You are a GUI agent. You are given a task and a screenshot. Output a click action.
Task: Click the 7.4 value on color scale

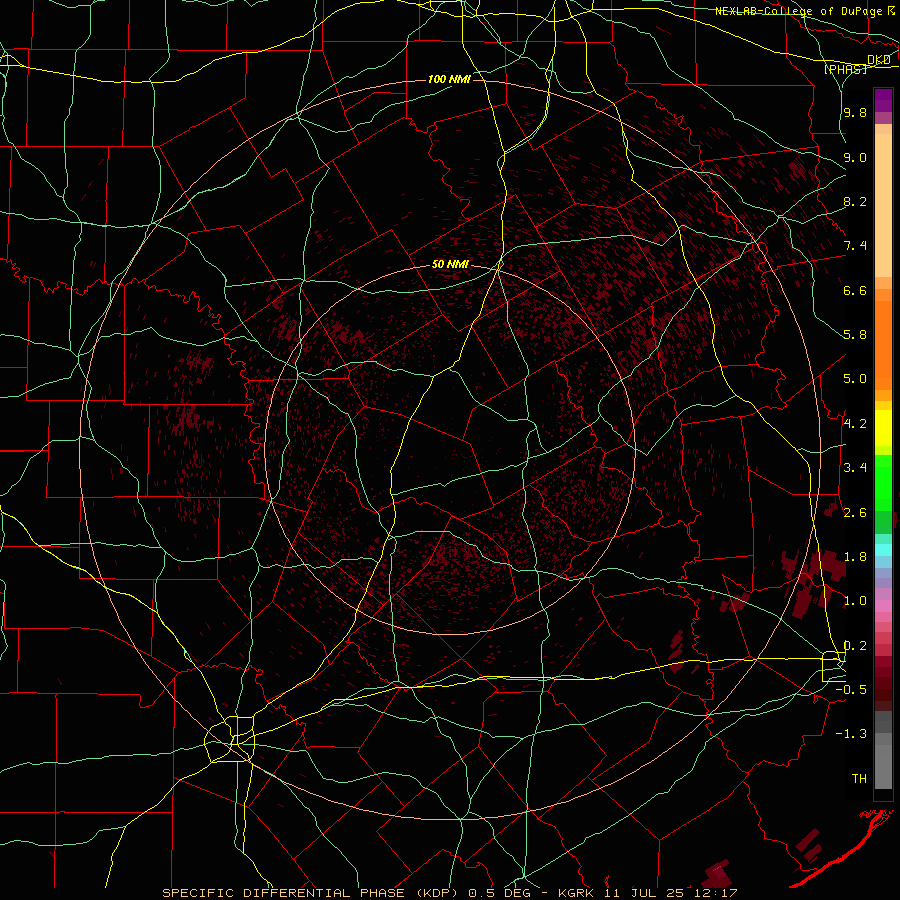(x=855, y=246)
